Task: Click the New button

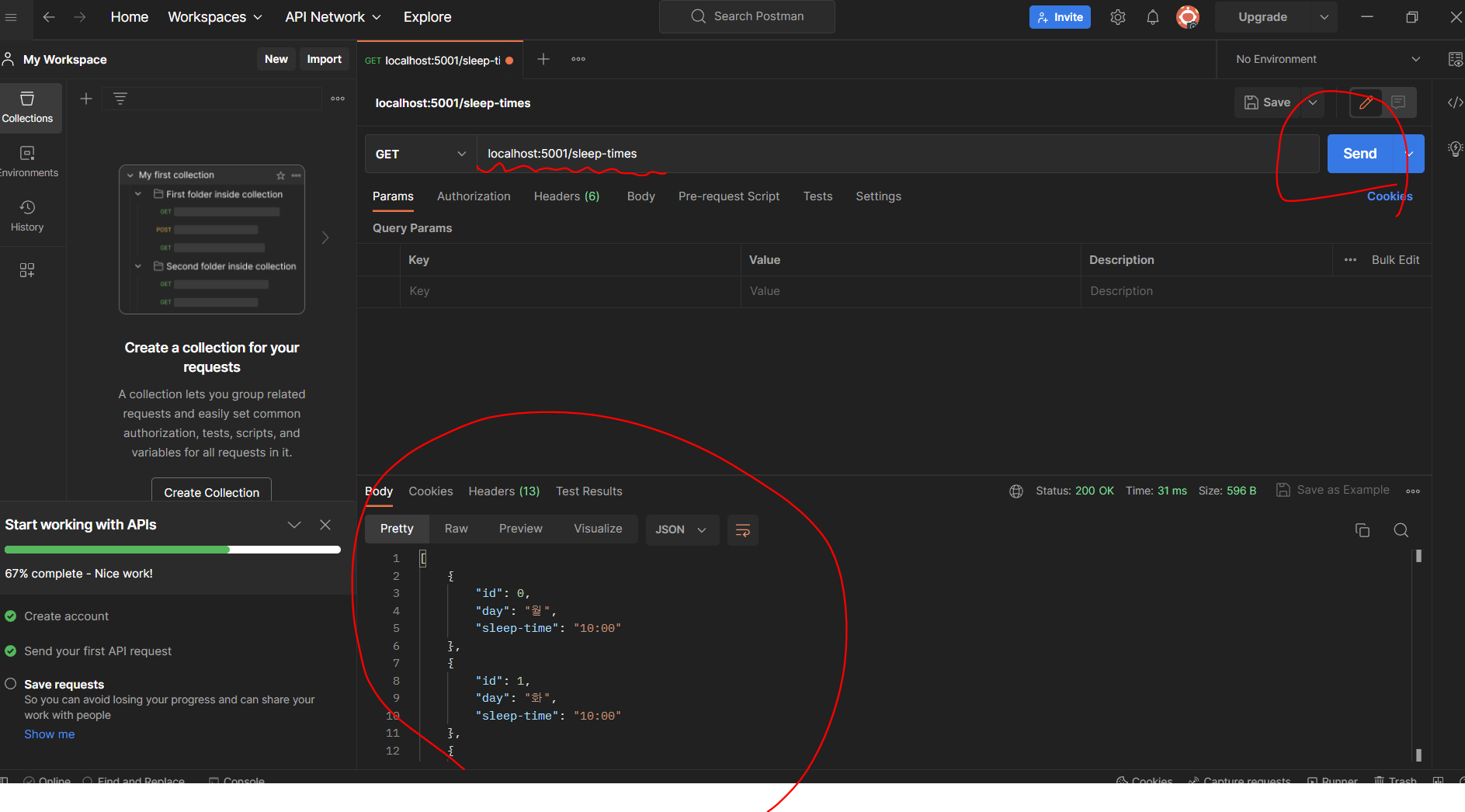Action: point(276,59)
